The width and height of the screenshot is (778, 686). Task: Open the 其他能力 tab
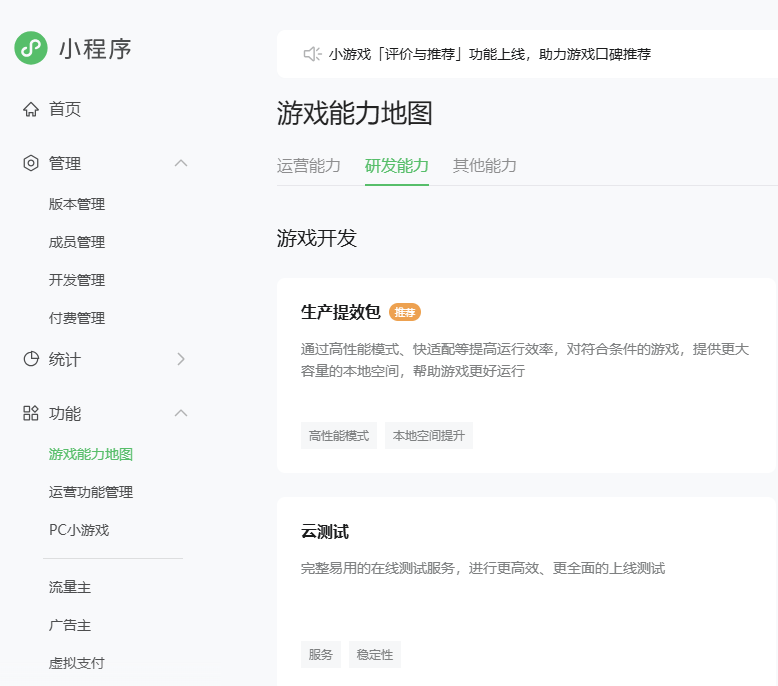click(485, 166)
